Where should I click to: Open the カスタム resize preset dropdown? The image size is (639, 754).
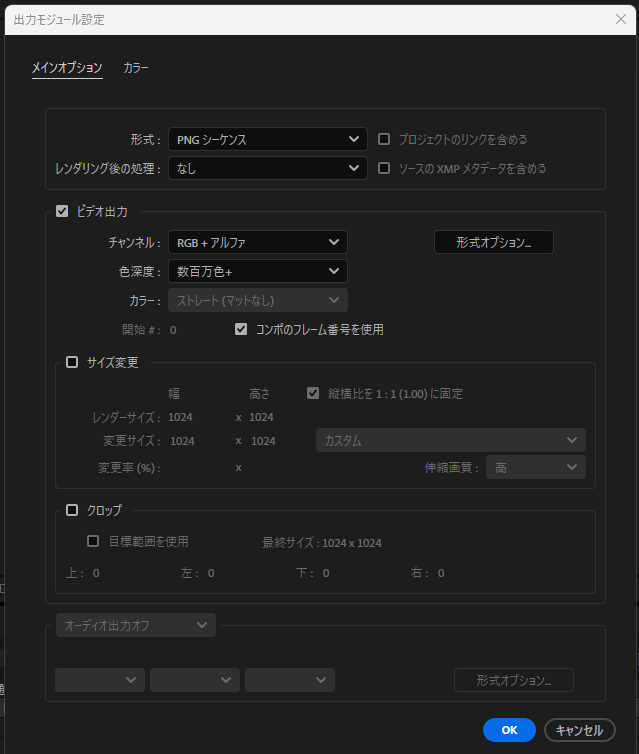450,440
